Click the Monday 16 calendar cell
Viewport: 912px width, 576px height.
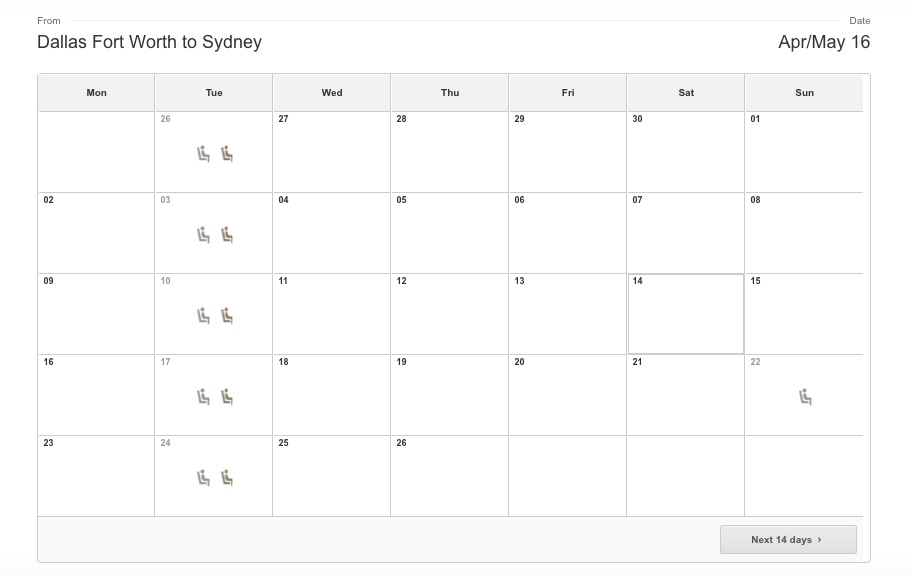tap(97, 394)
